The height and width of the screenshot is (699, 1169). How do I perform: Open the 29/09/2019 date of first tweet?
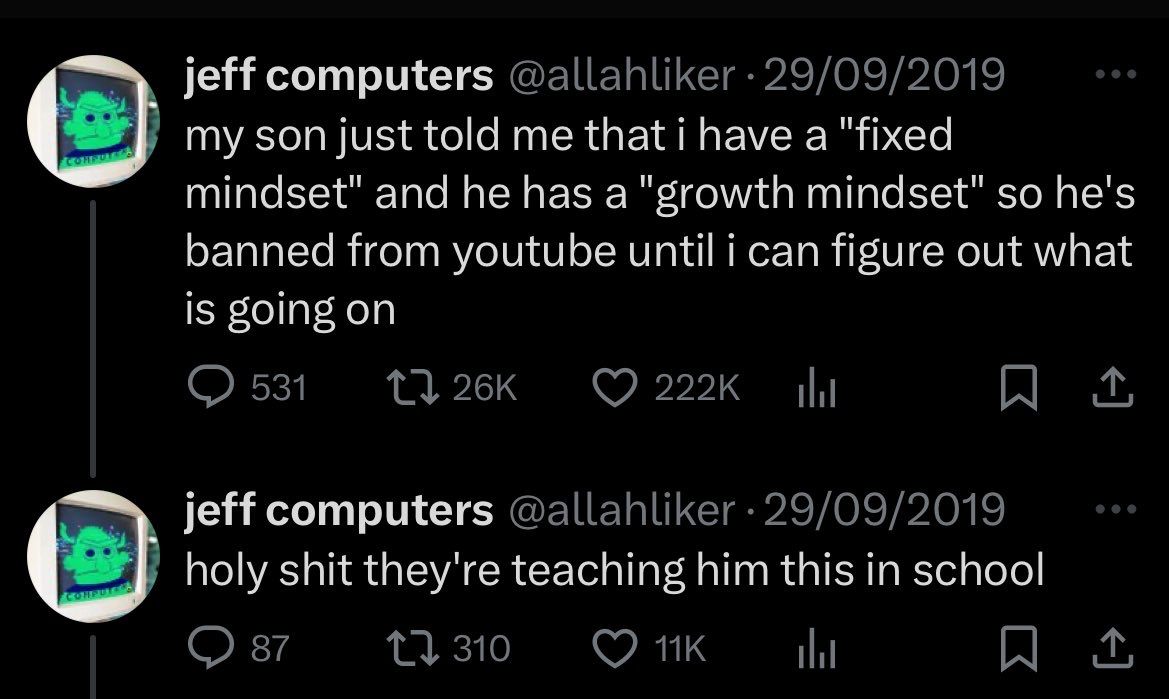click(x=884, y=75)
